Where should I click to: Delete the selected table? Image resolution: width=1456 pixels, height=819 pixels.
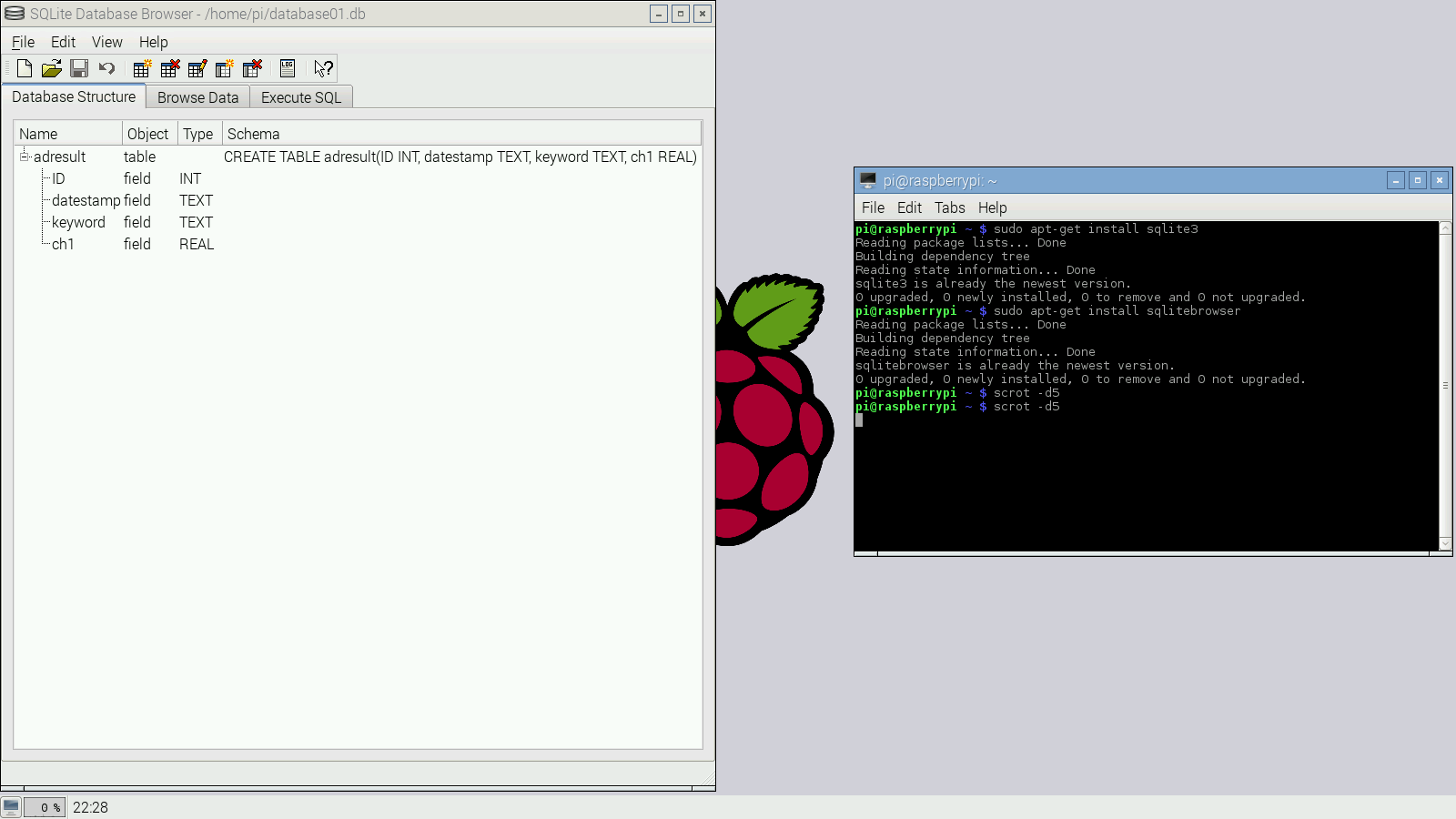click(x=169, y=68)
